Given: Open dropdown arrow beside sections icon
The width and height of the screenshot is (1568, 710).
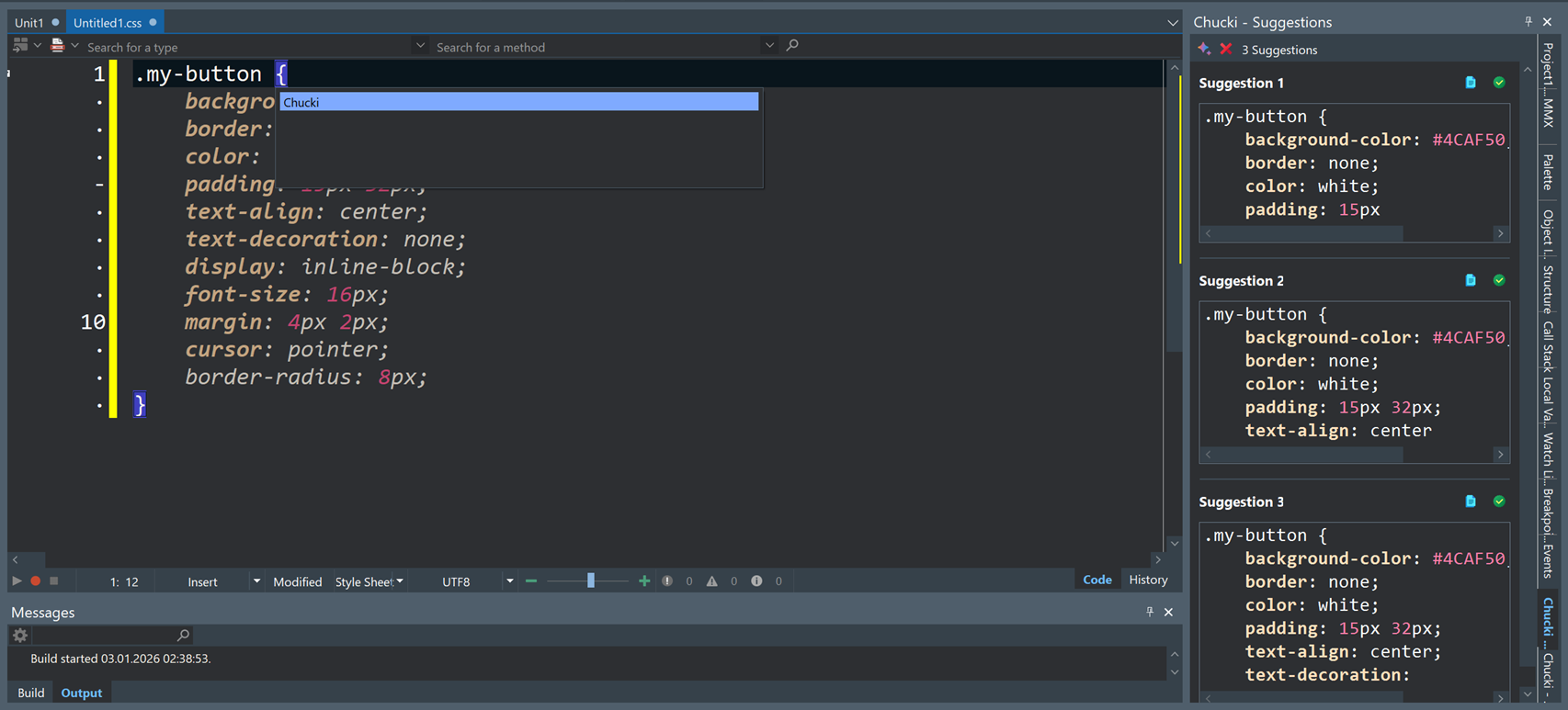Looking at the screenshot, I should [38, 46].
